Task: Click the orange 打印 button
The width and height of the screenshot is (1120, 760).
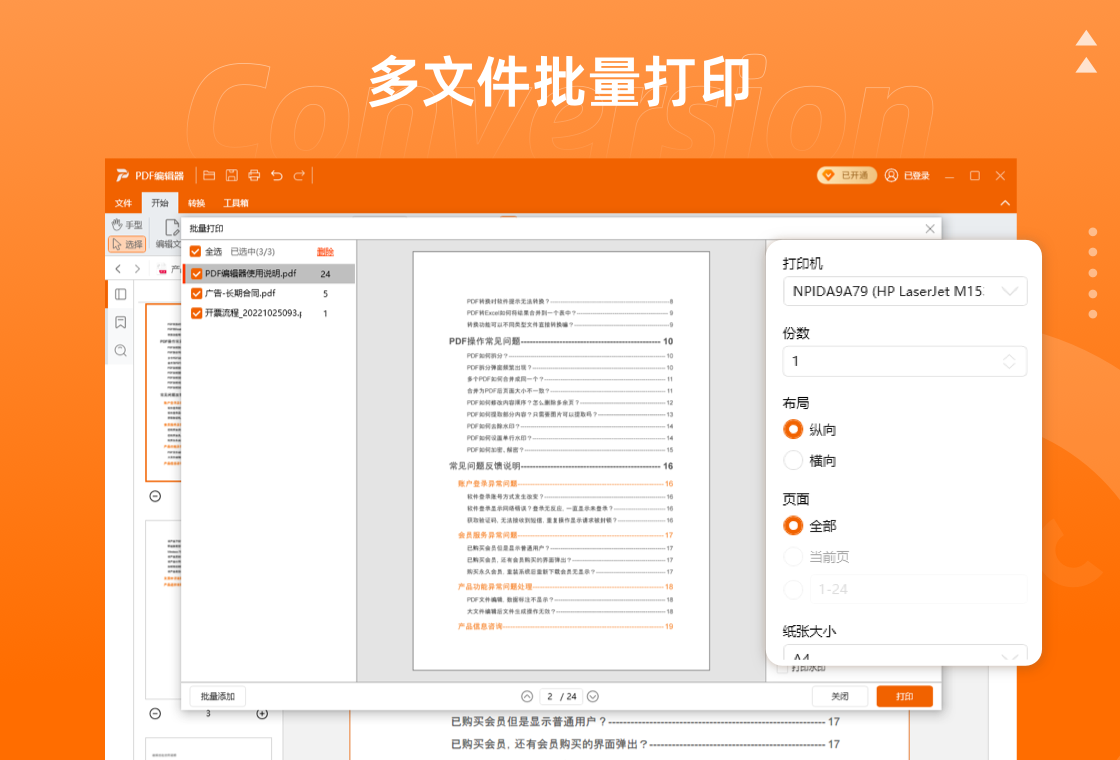Action: coord(904,696)
